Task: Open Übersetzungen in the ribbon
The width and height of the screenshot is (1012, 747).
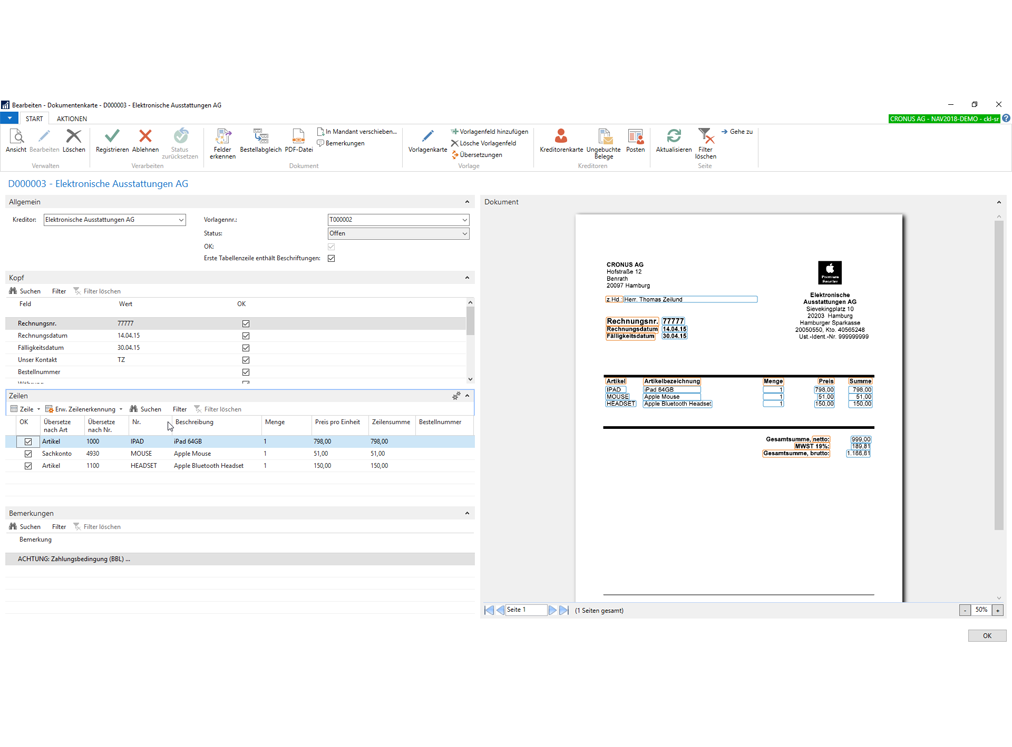Action: (476, 155)
